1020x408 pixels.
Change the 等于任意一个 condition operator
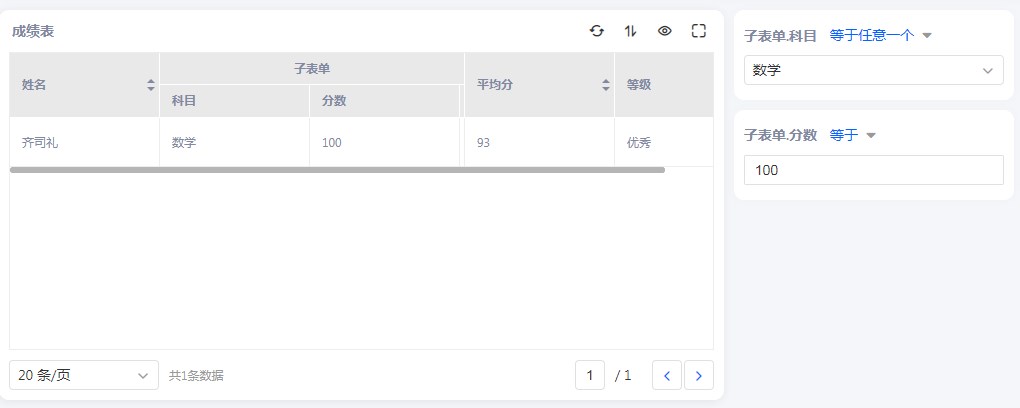coord(880,35)
